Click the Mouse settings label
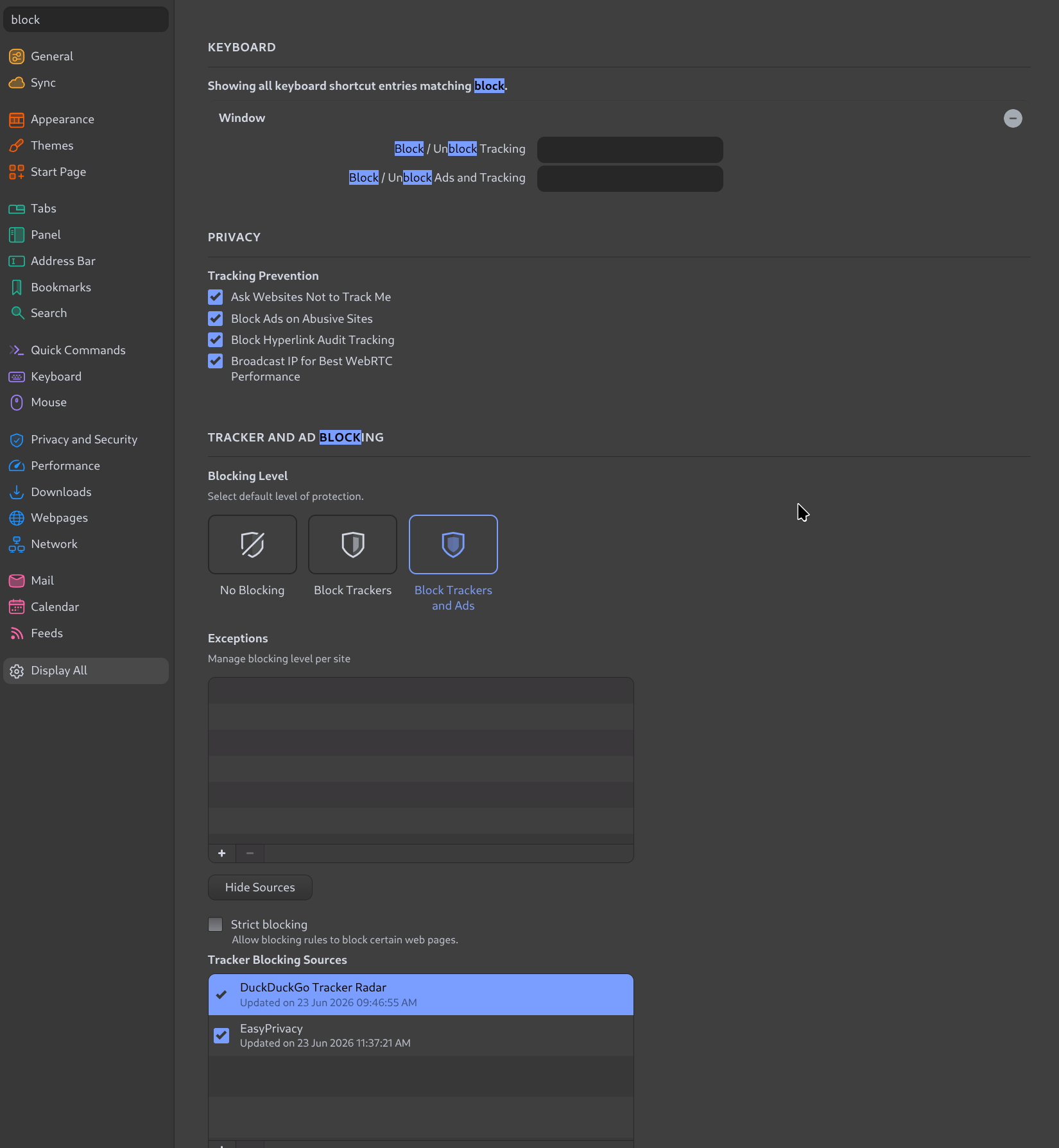The height and width of the screenshot is (1148, 1059). 49,402
